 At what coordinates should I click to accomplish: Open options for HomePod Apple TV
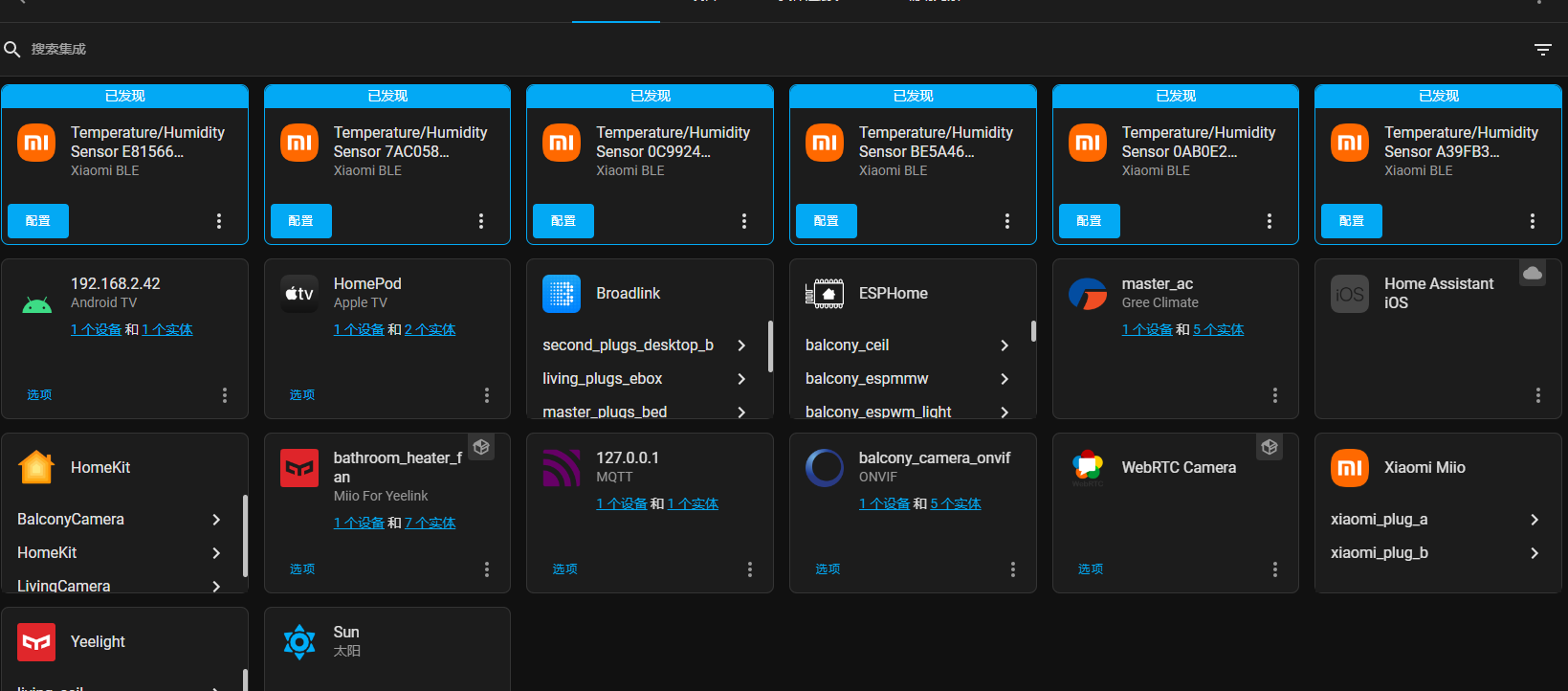point(302,395)
